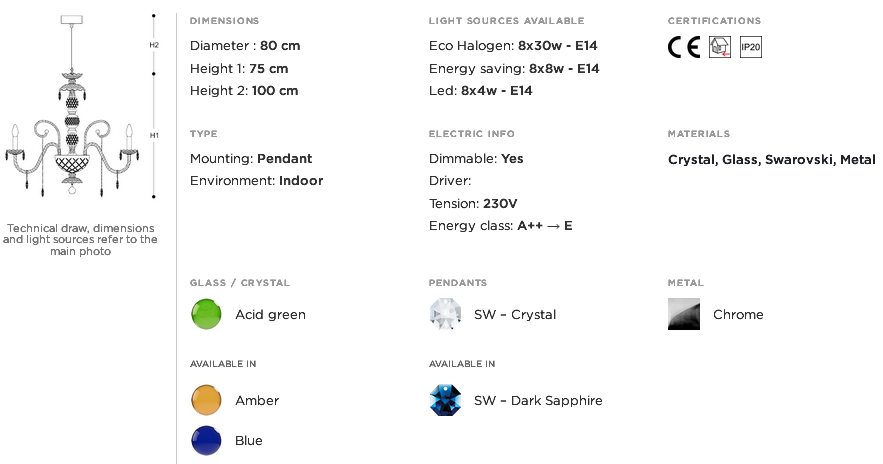Screen dimensions: 883x464
Task: Click the Blue label text
Action: 248,440
